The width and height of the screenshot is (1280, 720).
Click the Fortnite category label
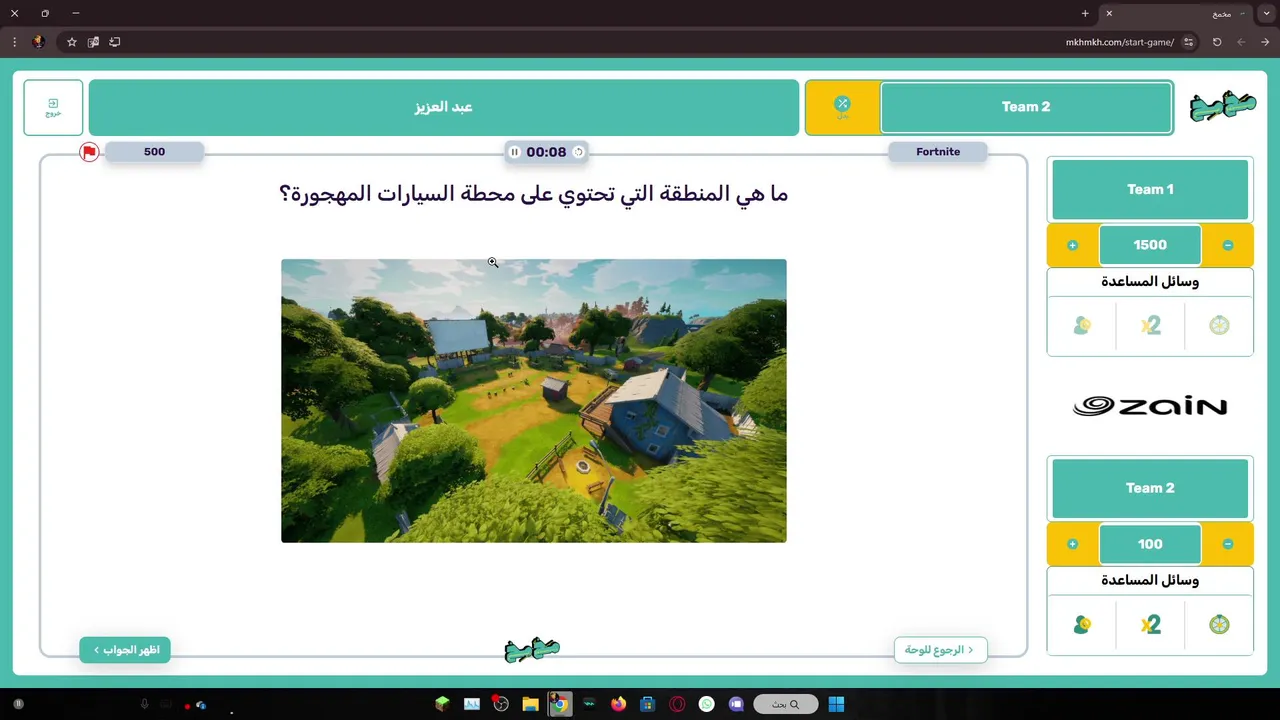(x=938, y=152)
